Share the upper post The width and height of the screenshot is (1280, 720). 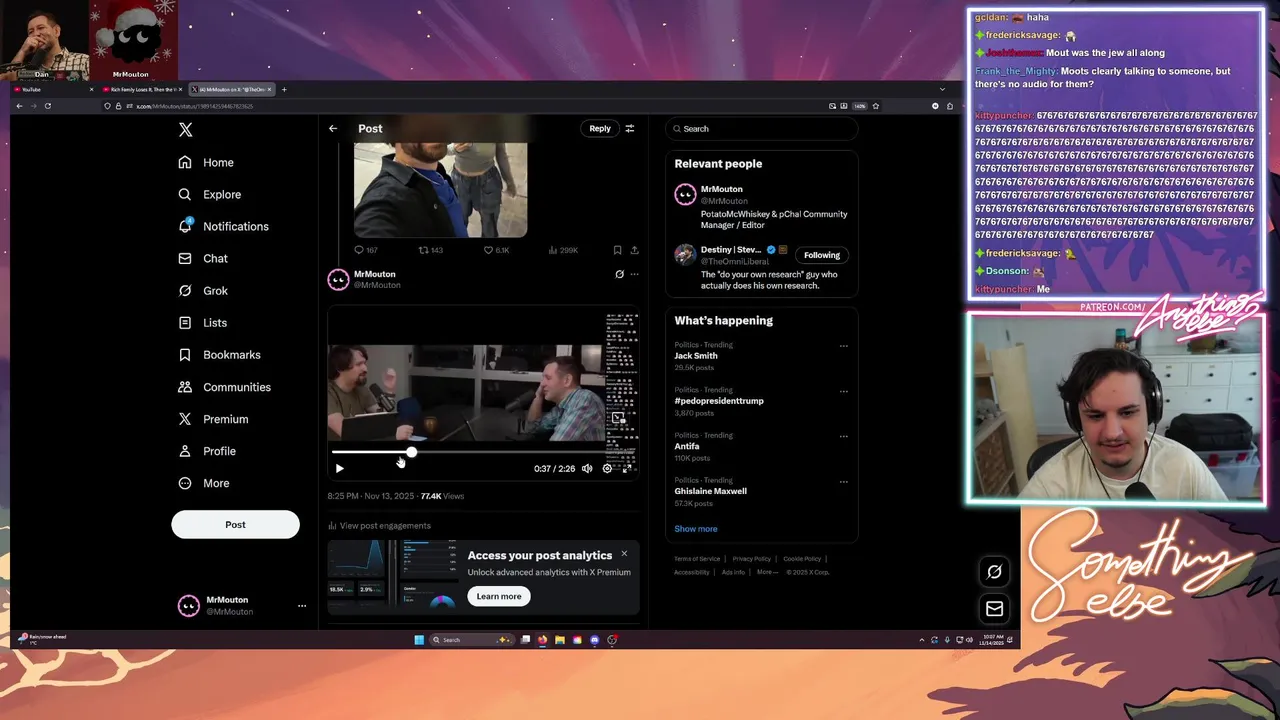pyautogui.click(x=634, y=250)
